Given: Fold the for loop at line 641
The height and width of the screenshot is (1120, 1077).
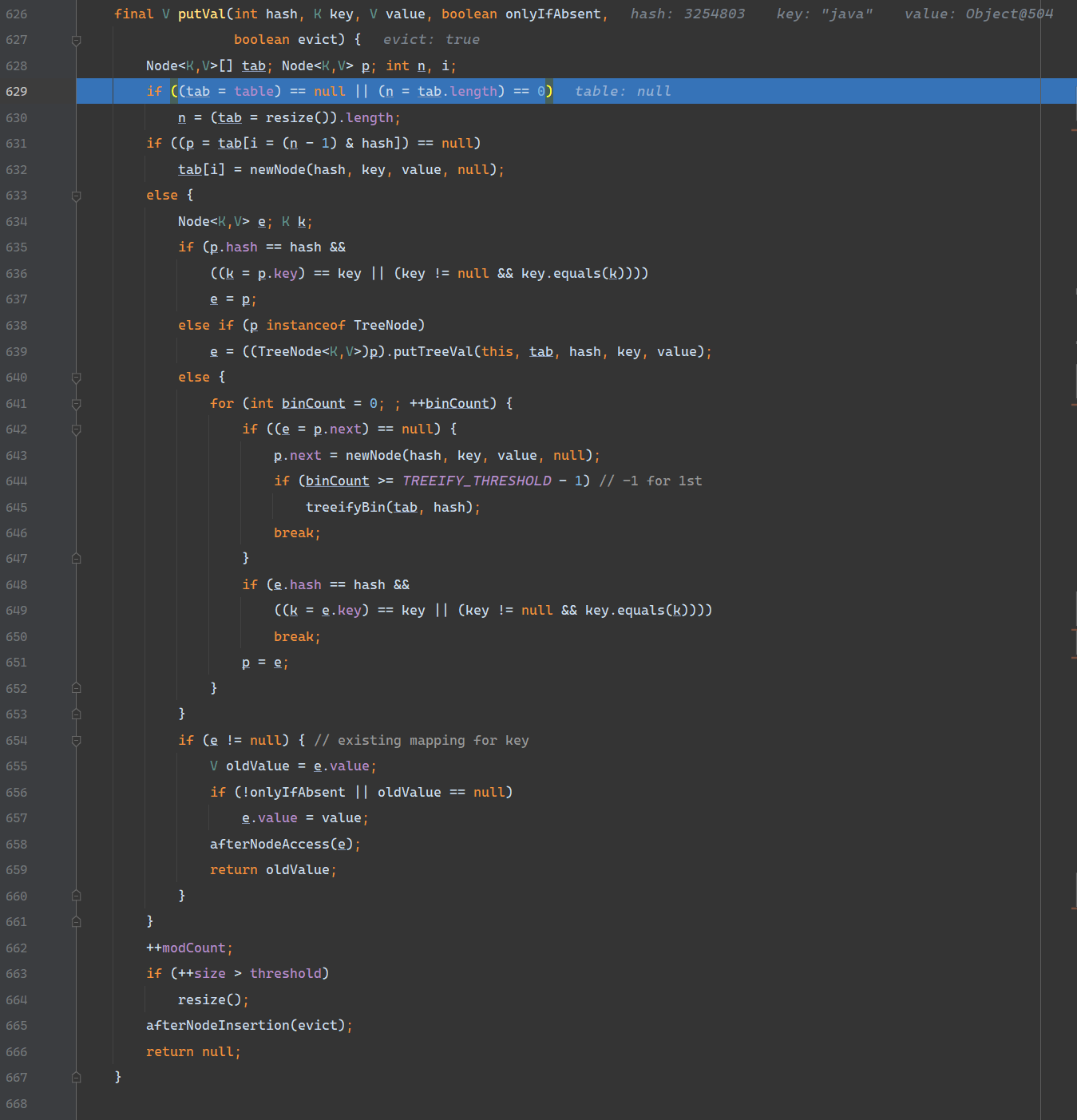Looking at the screenshot, I should (76, 404).
